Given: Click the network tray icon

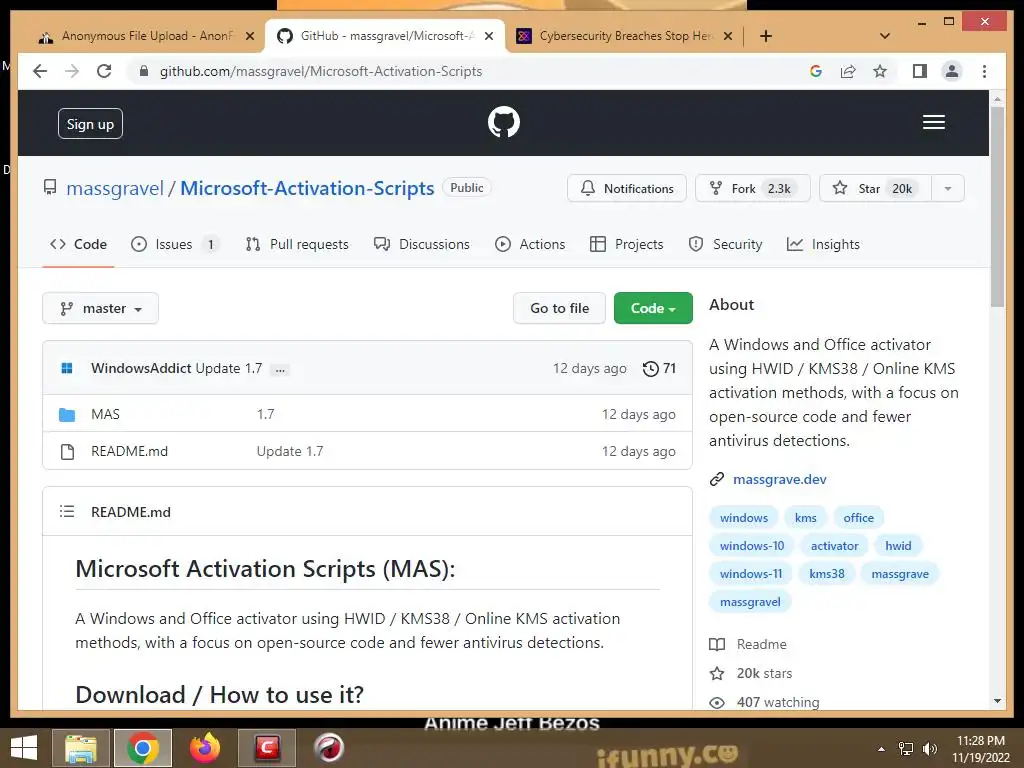Looking at the screenshot, I should pos(906,749).
